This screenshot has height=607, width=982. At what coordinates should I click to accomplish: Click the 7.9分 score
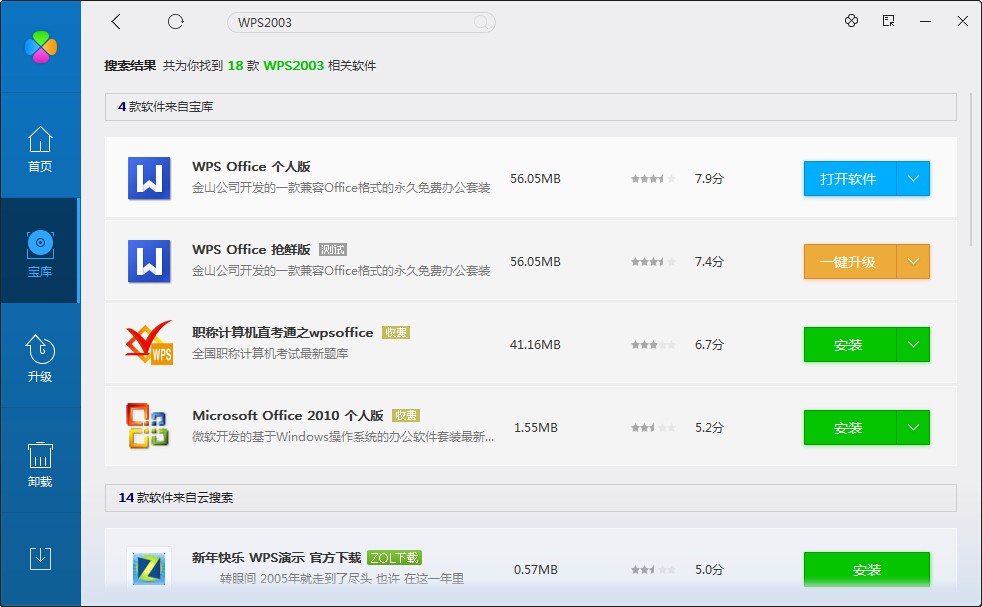[x=709, y=179]
